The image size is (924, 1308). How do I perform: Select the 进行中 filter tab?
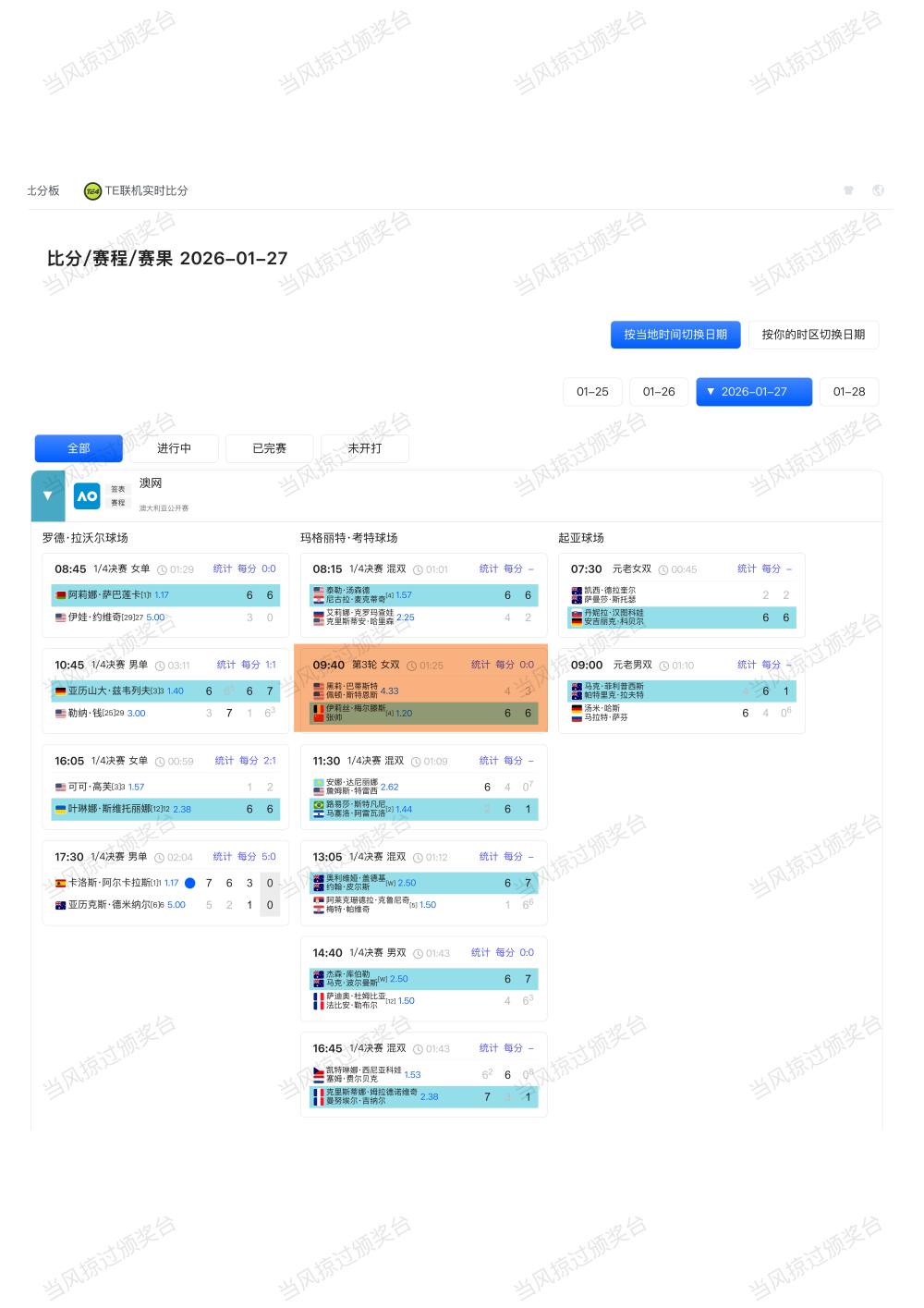coord(175,448)
